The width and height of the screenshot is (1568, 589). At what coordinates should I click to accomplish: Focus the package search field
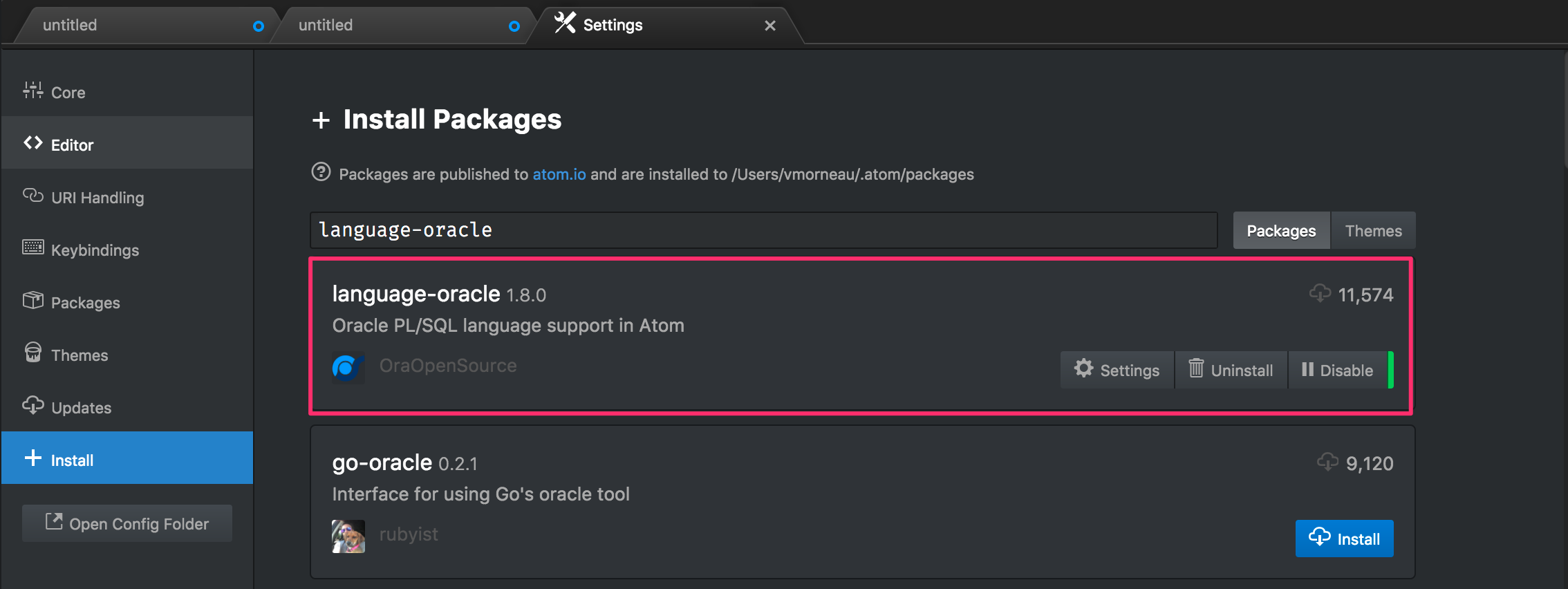pos(763,230)
